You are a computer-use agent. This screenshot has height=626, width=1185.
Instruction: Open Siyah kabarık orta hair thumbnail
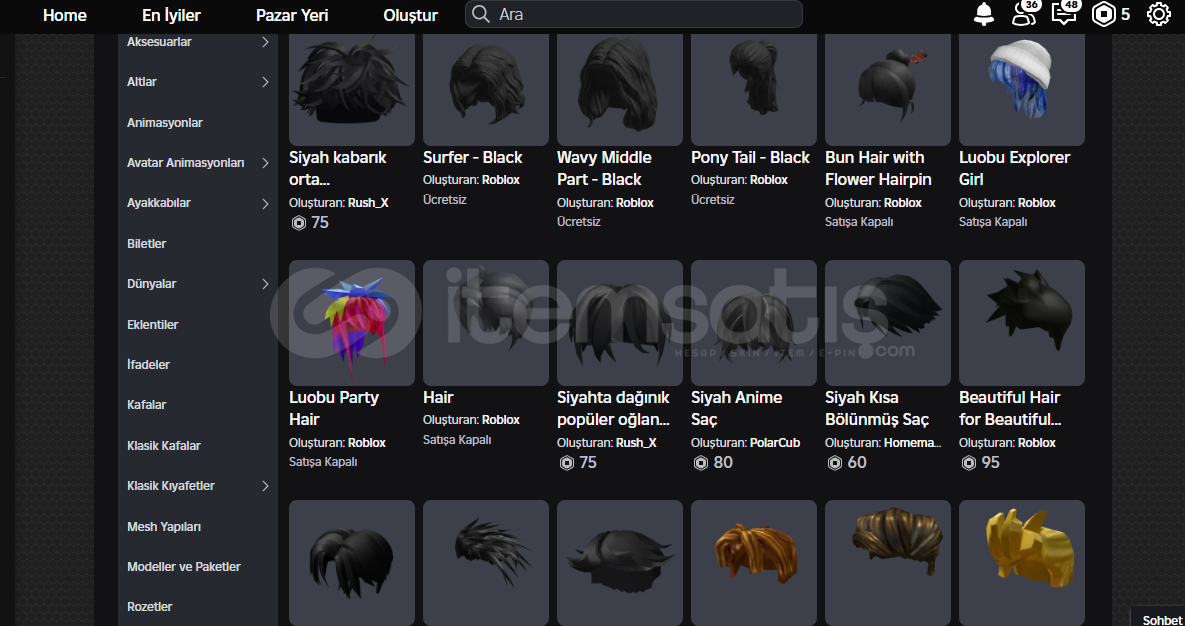tap(351, 88)
